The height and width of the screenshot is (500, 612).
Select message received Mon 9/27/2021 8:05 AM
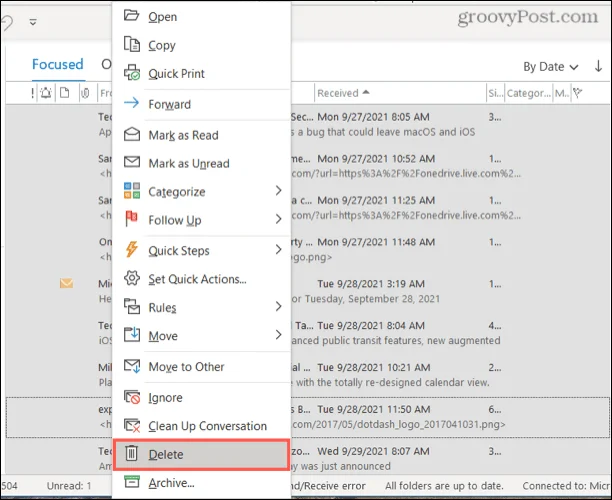pyautogui.click(x=373, y=124)
